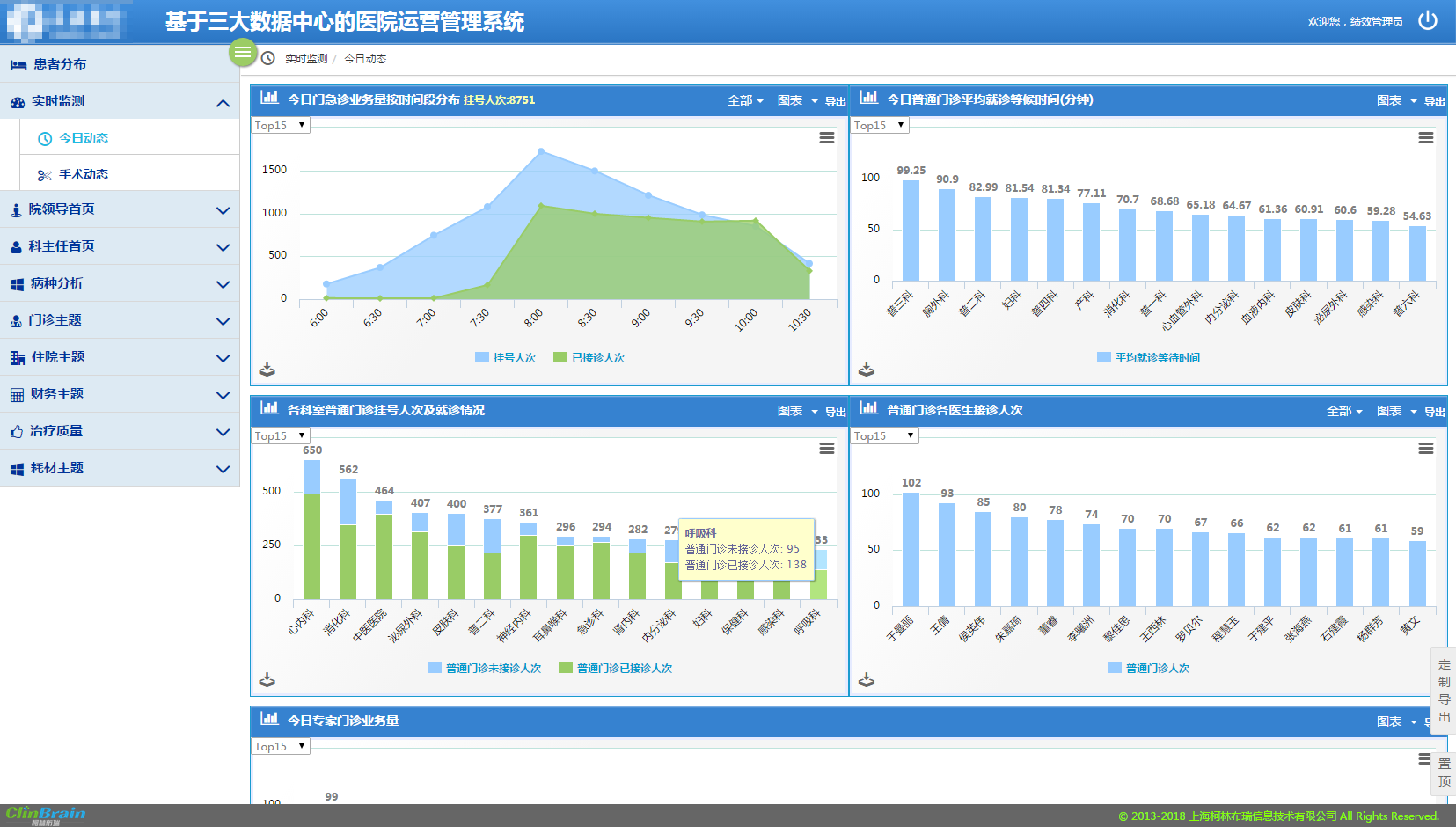Click the power logout icon
This screenshot has width=1456, height=827.
click(x=1428, y=20)
